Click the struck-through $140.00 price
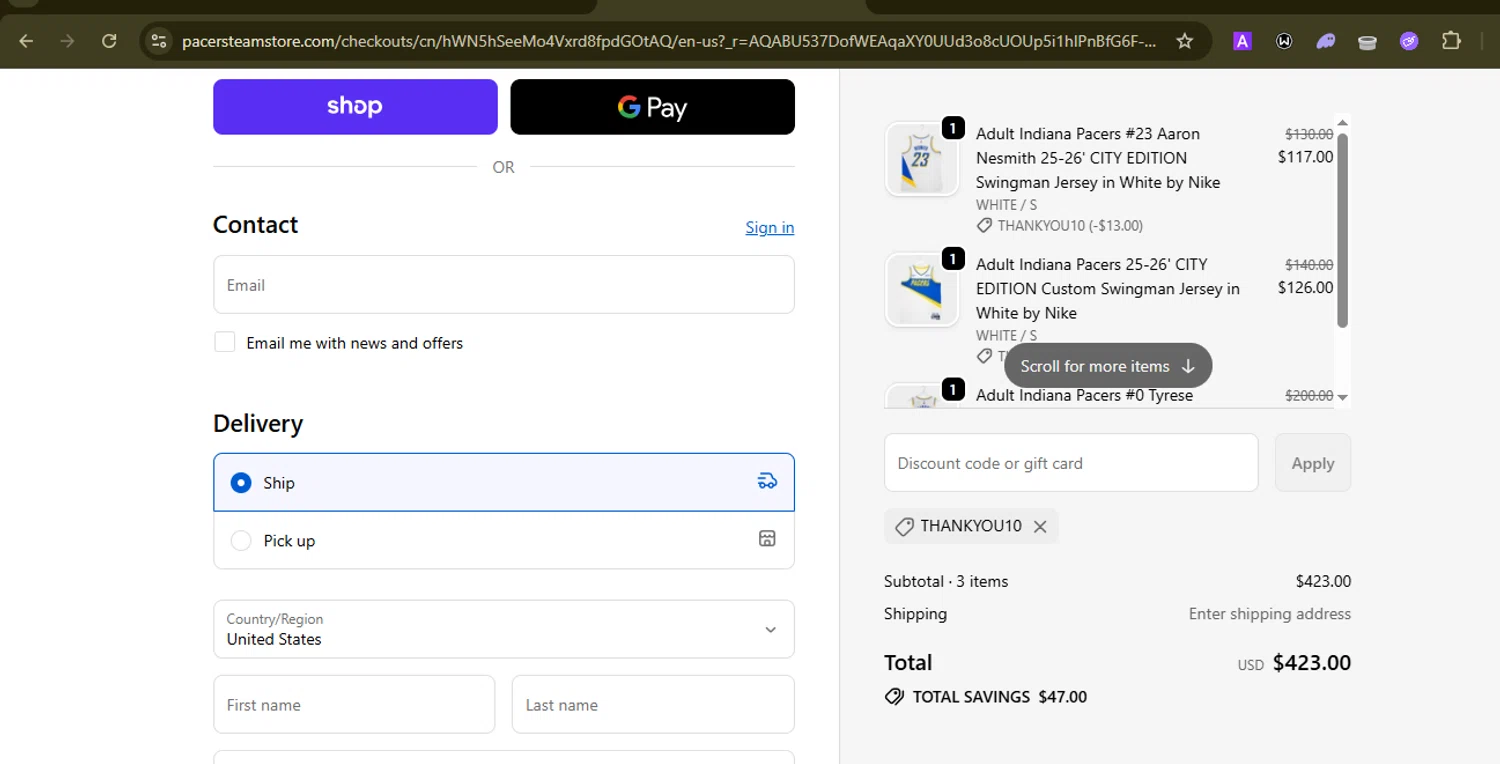 point(1309,265)
